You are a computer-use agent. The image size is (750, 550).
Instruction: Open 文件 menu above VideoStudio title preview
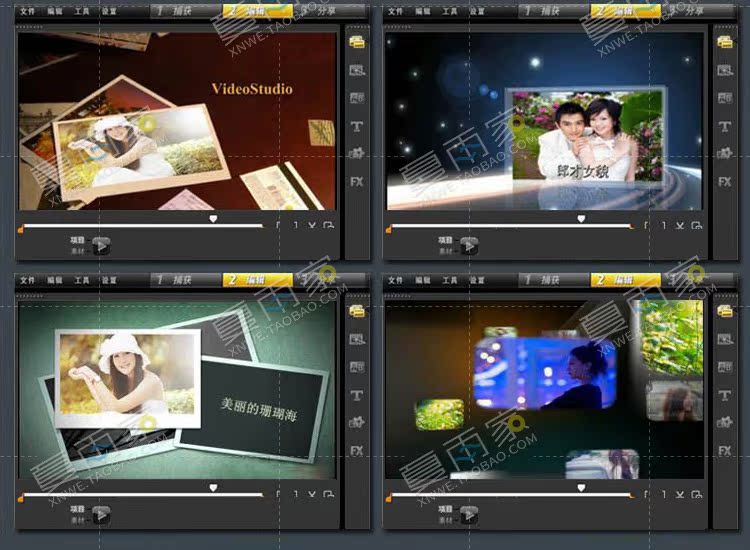(27, 11)
